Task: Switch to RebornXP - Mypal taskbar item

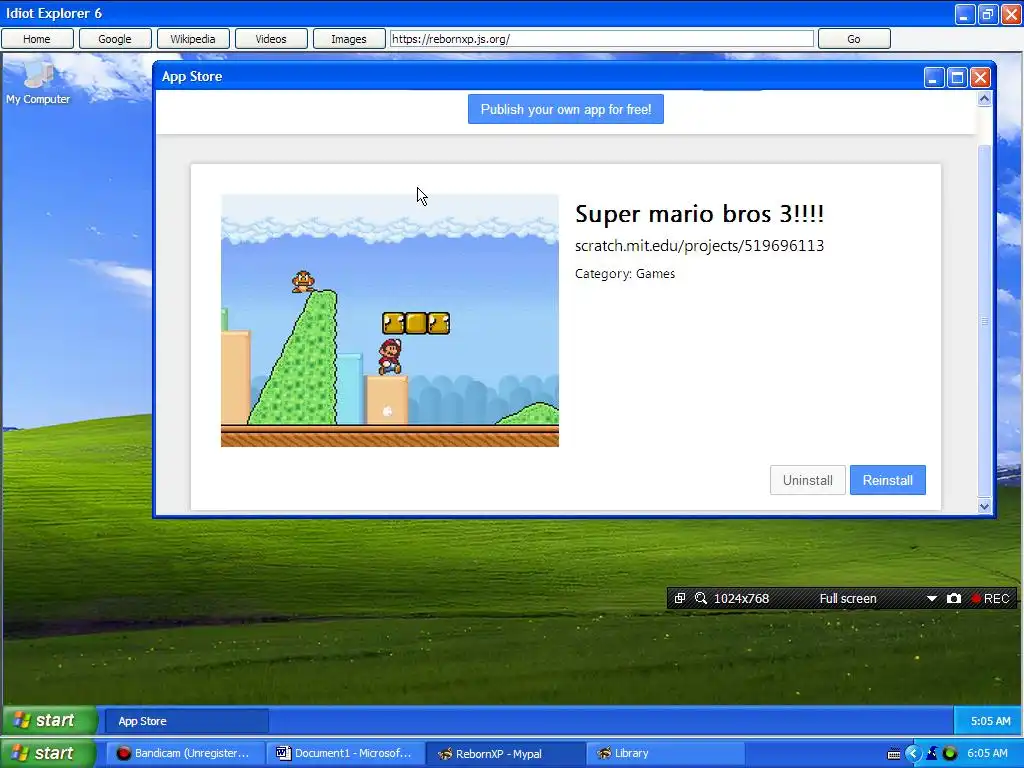Action: coord(507,753)
